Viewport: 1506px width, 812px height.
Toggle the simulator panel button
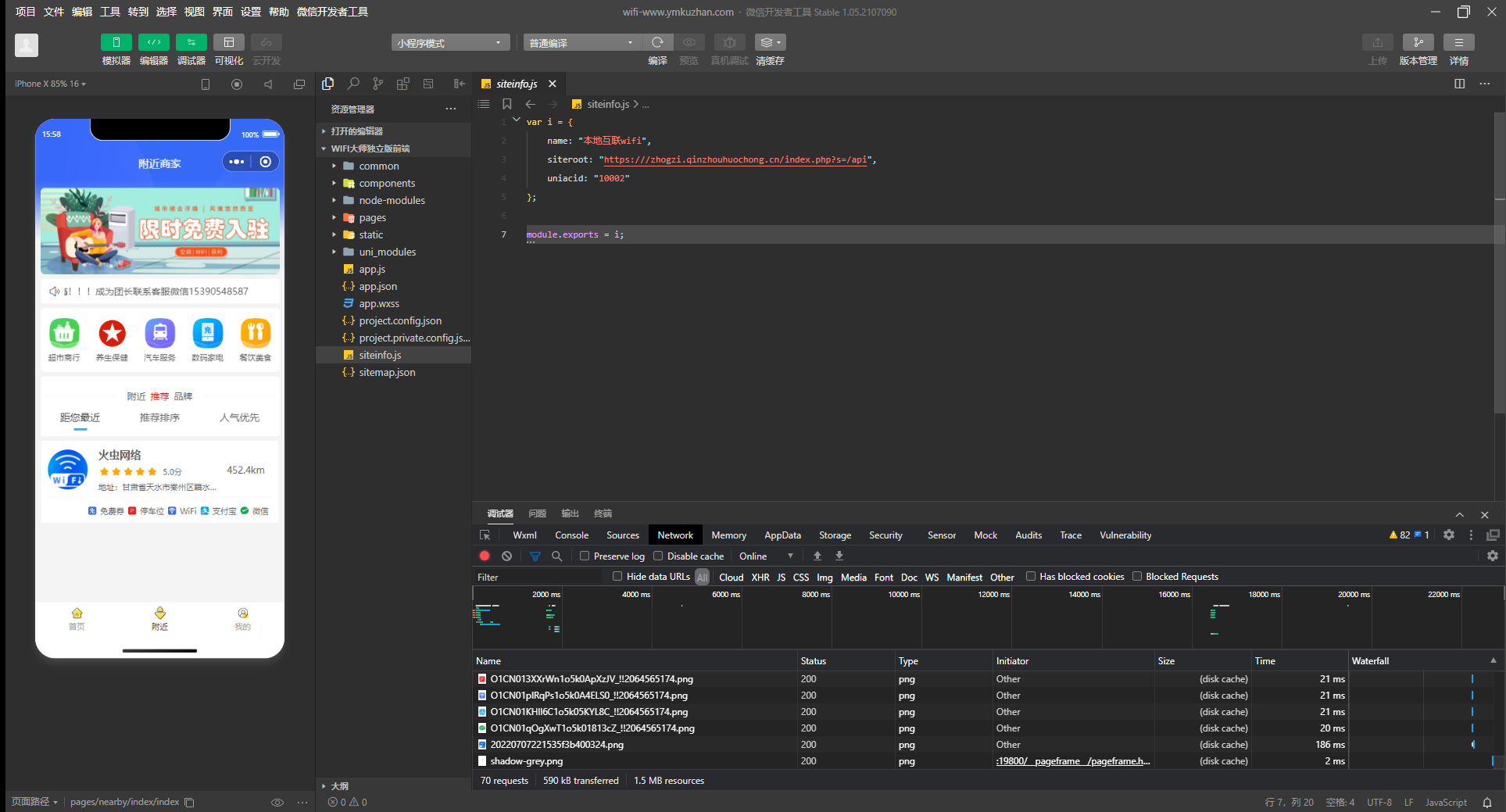(116, 42)
